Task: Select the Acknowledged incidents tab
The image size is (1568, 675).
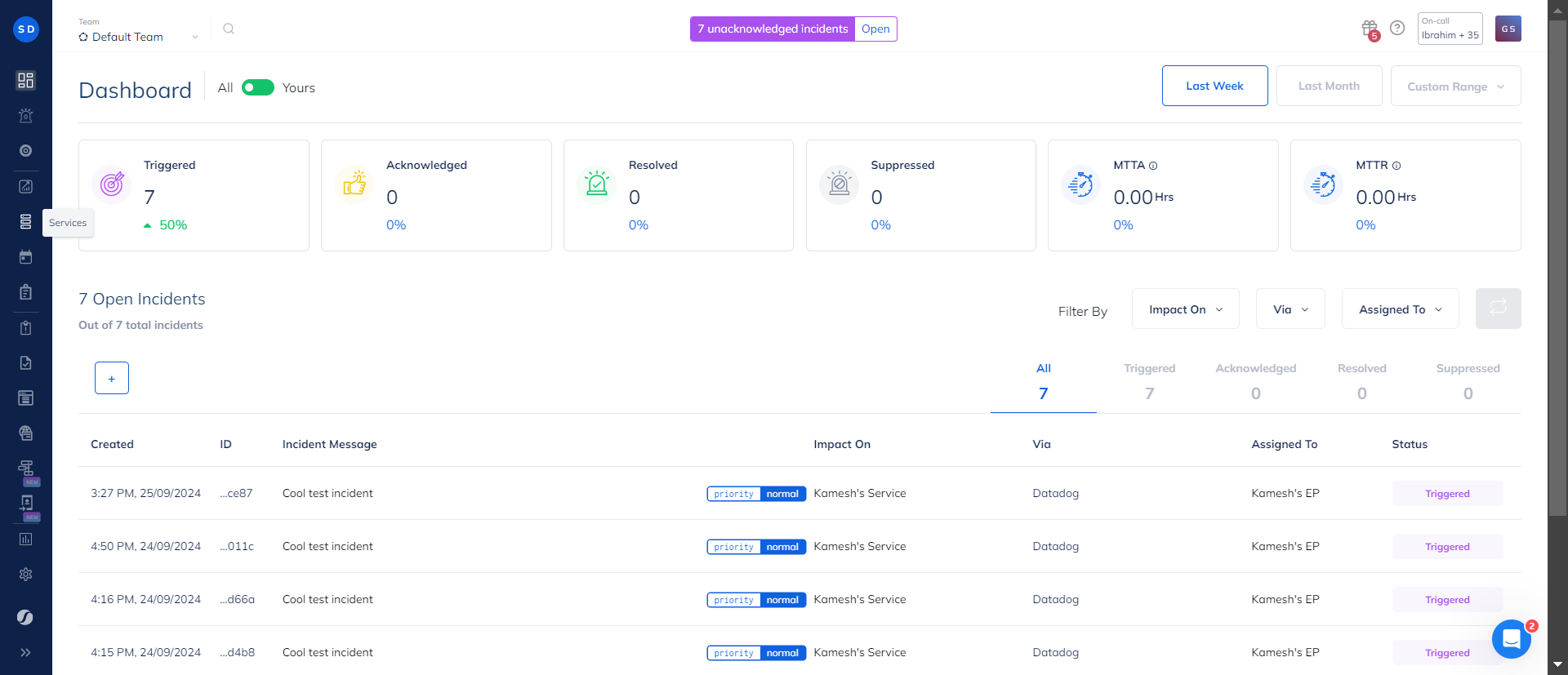Action: pyautogui.click(x=1255, y=381)
